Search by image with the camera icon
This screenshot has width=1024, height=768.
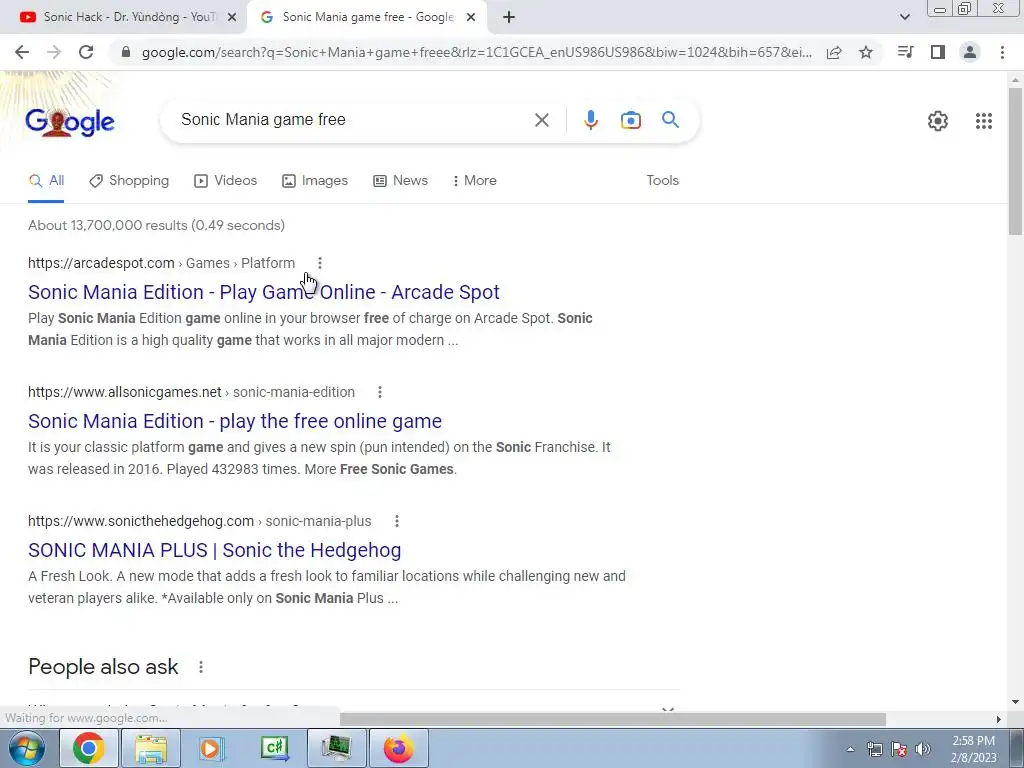coord(630,120)
